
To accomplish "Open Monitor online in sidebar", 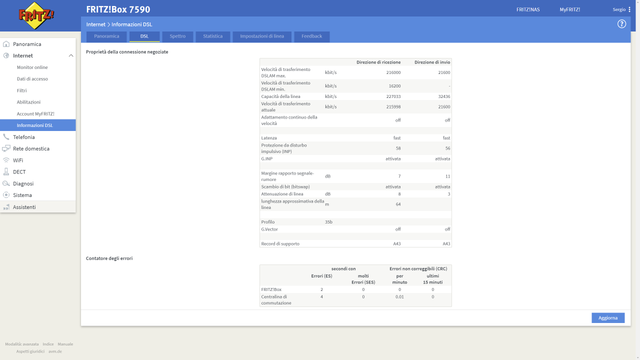I will [32, 67].
